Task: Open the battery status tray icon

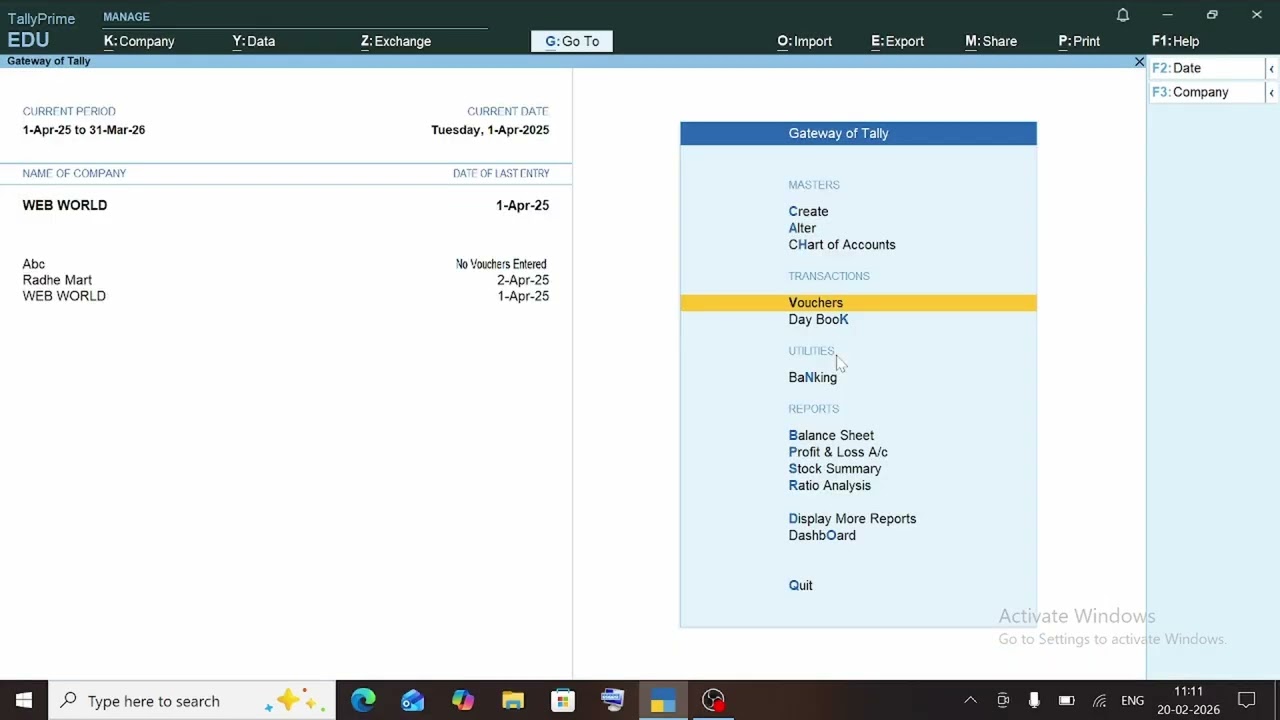Action: point(1067,701)
